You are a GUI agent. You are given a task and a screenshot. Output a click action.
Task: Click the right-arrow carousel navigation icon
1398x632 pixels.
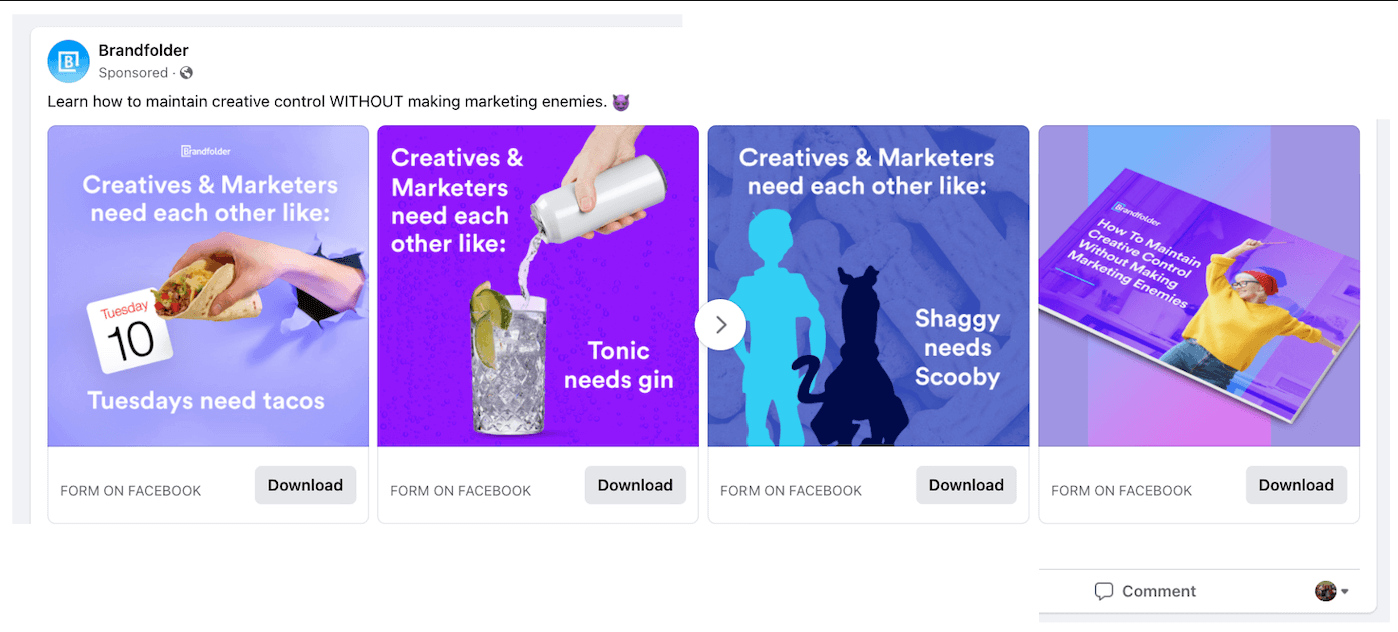720,324
